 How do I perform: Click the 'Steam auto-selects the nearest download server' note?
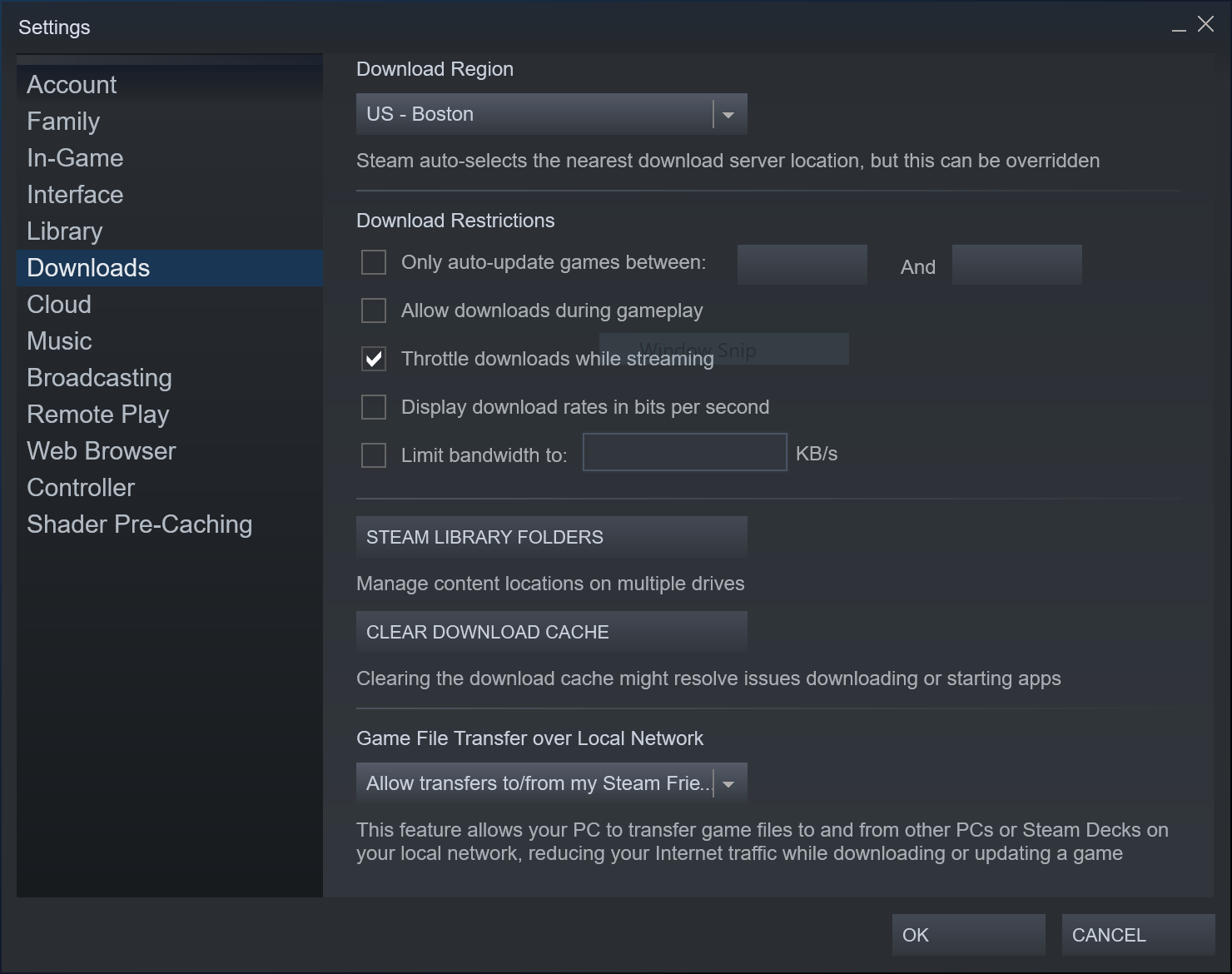(x=728, y=161)
